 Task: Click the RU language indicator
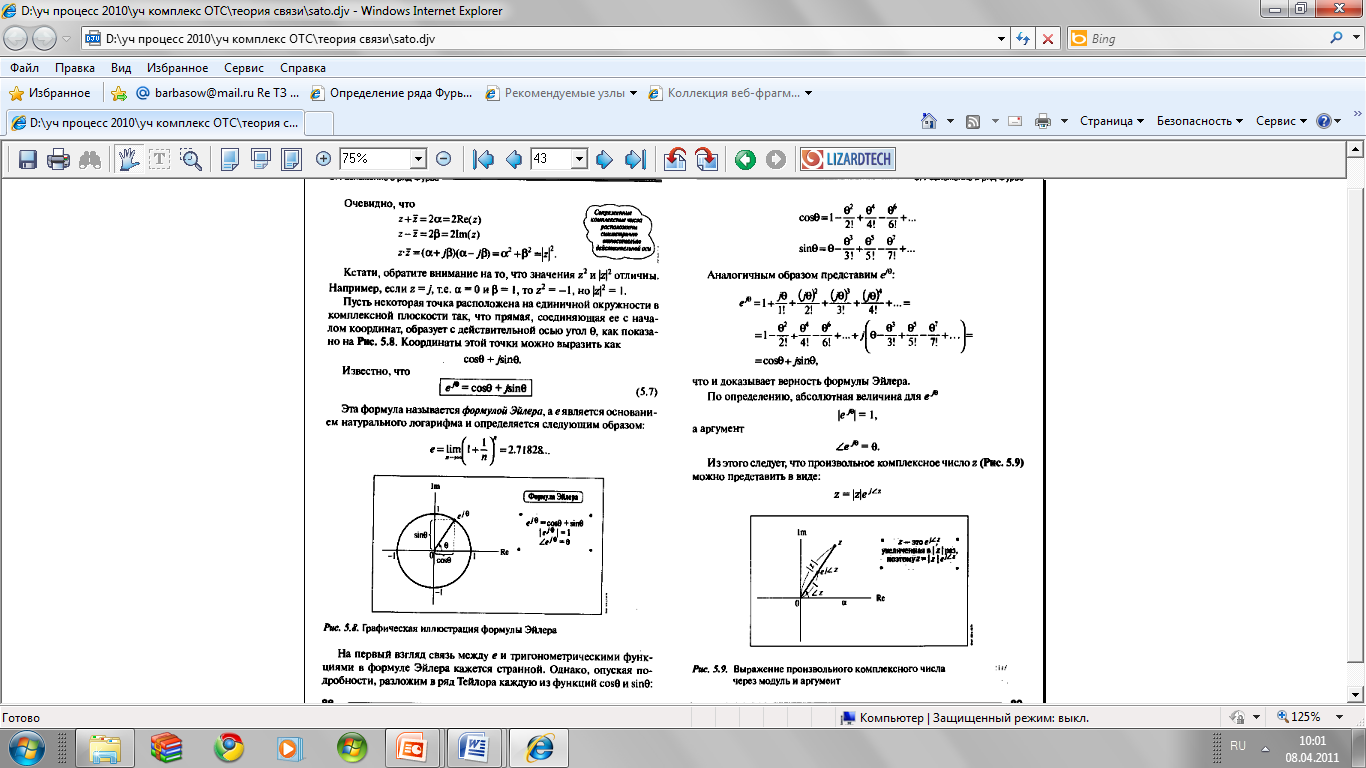coord(1238,746)
